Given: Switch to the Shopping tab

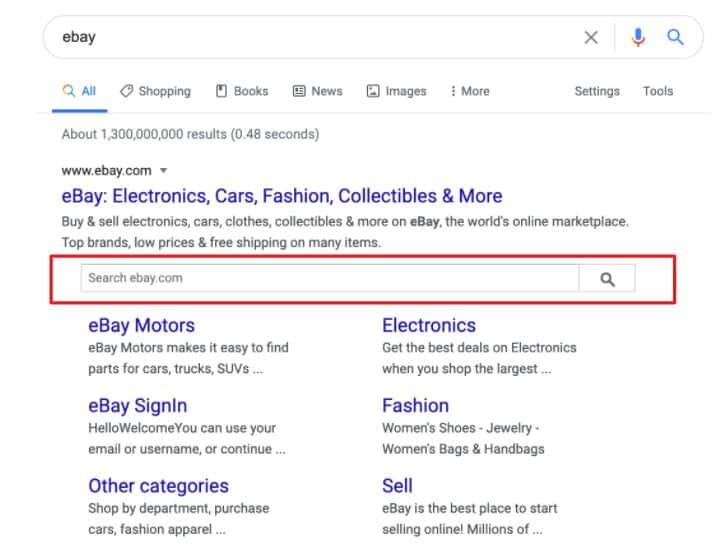Looking at the screenshot, I should click(x=155, y=91).
